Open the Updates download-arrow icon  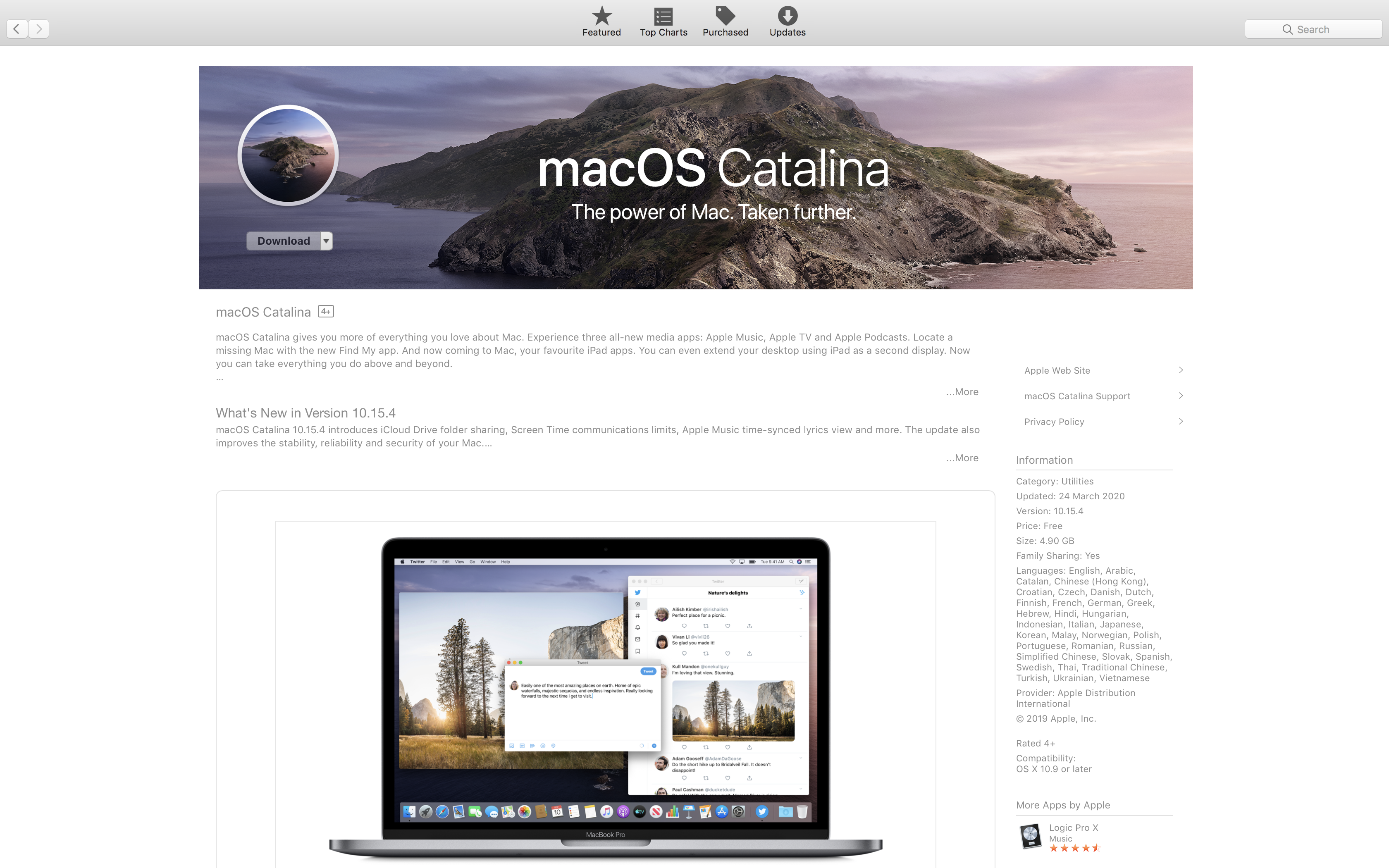pyautogui.click(x=787, y=16)
